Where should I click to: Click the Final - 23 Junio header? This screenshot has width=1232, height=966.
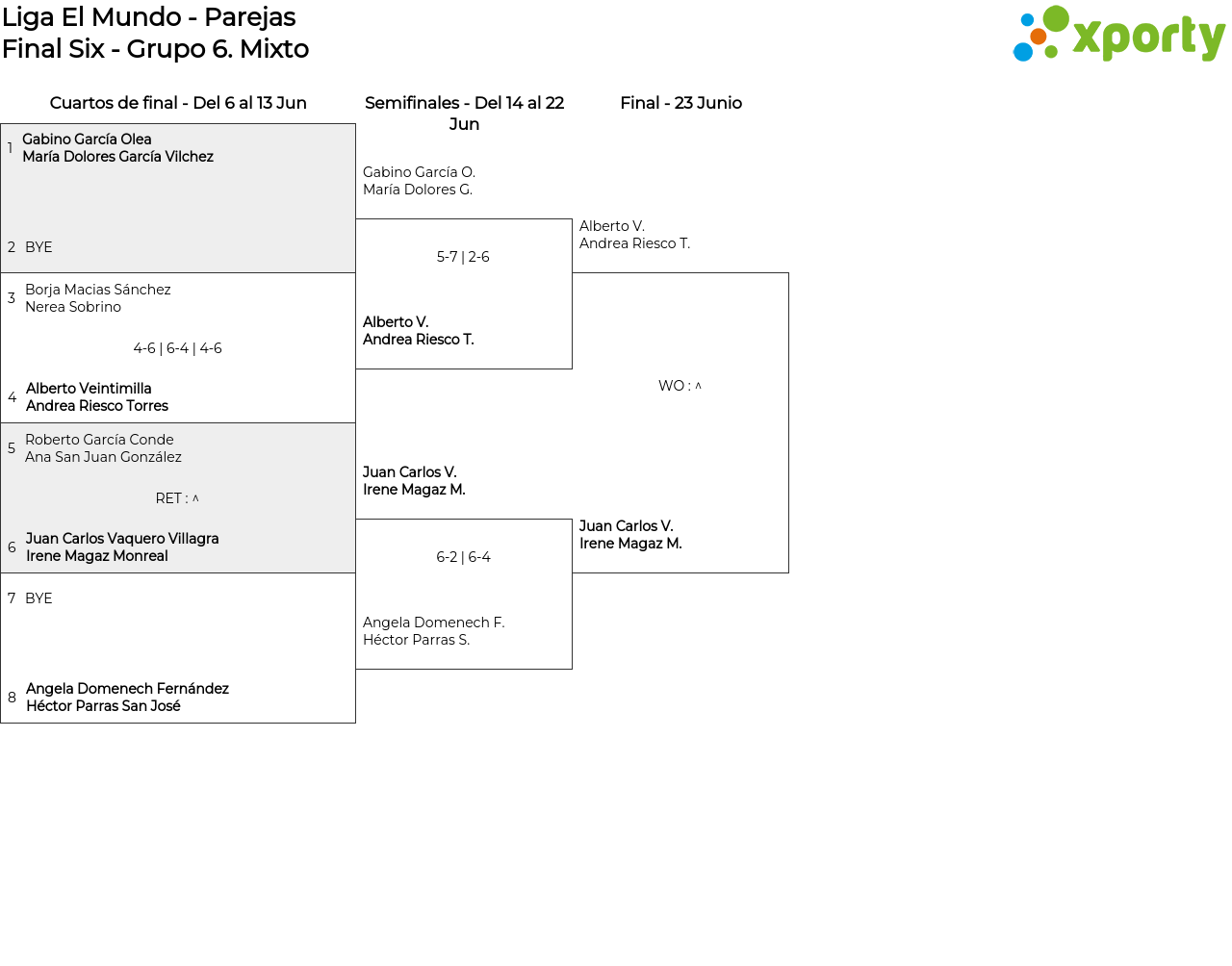point(680,103)
